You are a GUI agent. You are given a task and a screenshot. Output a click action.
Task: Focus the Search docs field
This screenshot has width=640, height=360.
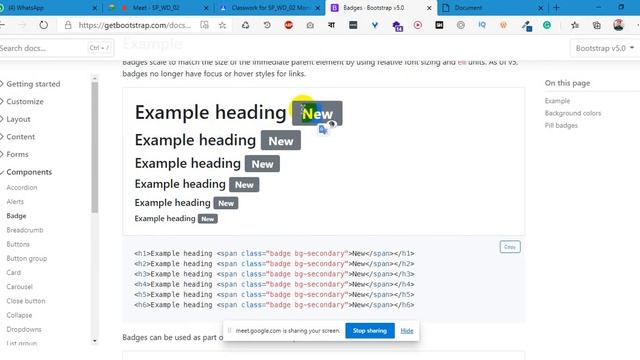55,48
